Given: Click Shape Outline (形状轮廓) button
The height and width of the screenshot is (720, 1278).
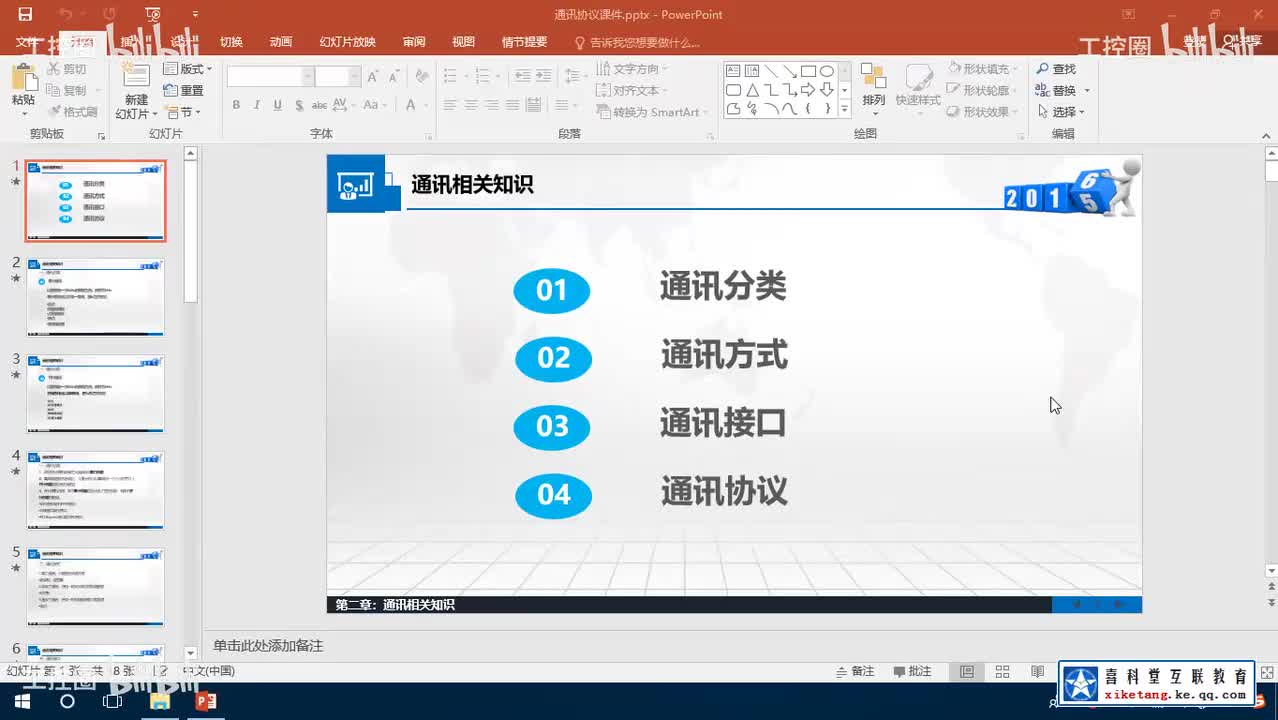Looking at the screenshot, I should pyautogui.click(x=982, y=90).
